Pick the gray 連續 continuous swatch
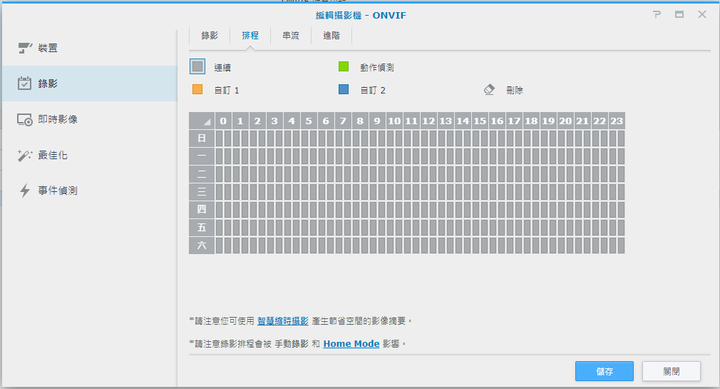 (x=197, y=67)
